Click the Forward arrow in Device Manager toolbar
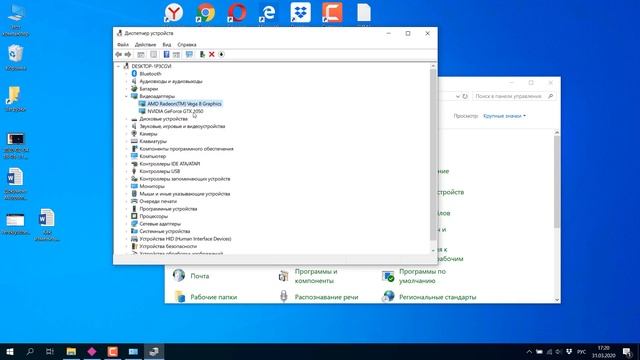Viewport: 640px width, 360px height. point(128,54)
